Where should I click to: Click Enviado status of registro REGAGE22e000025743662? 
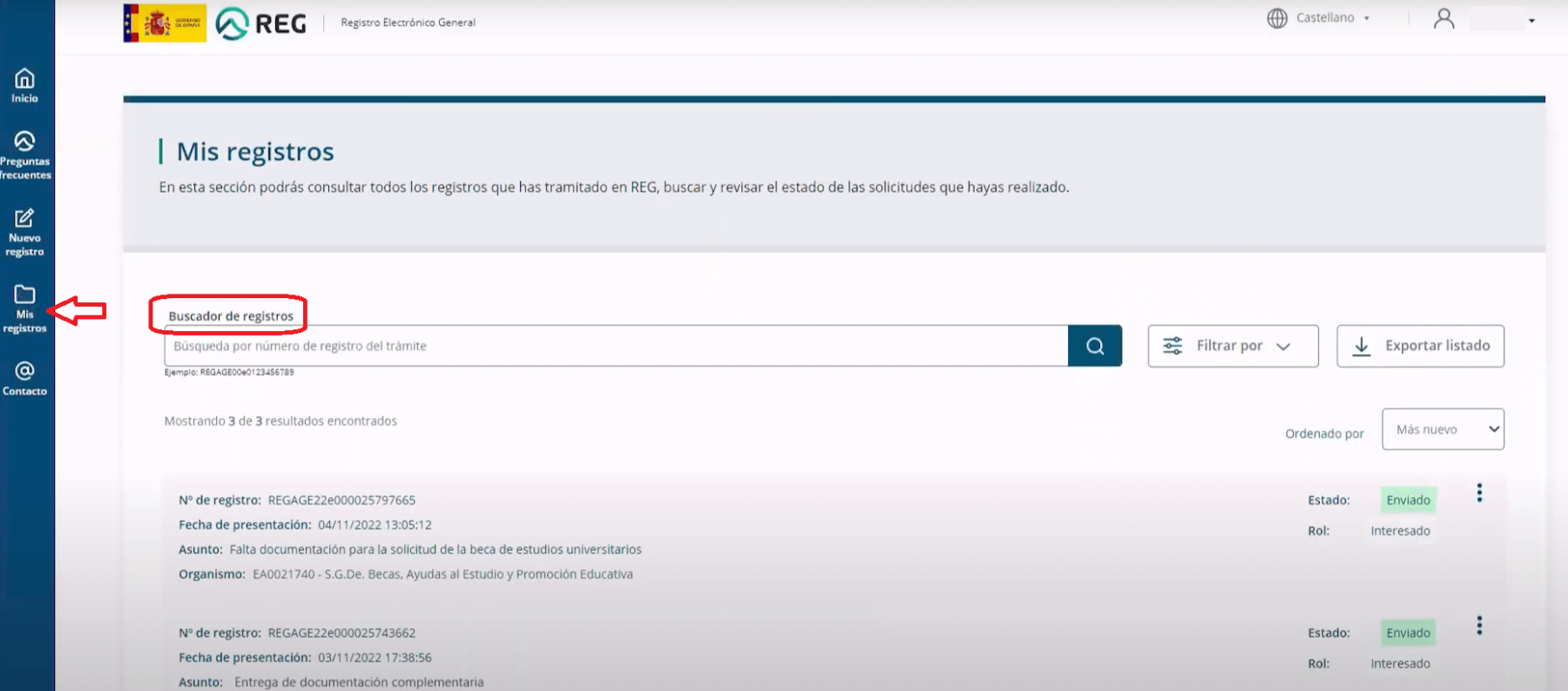(1408, 633)
